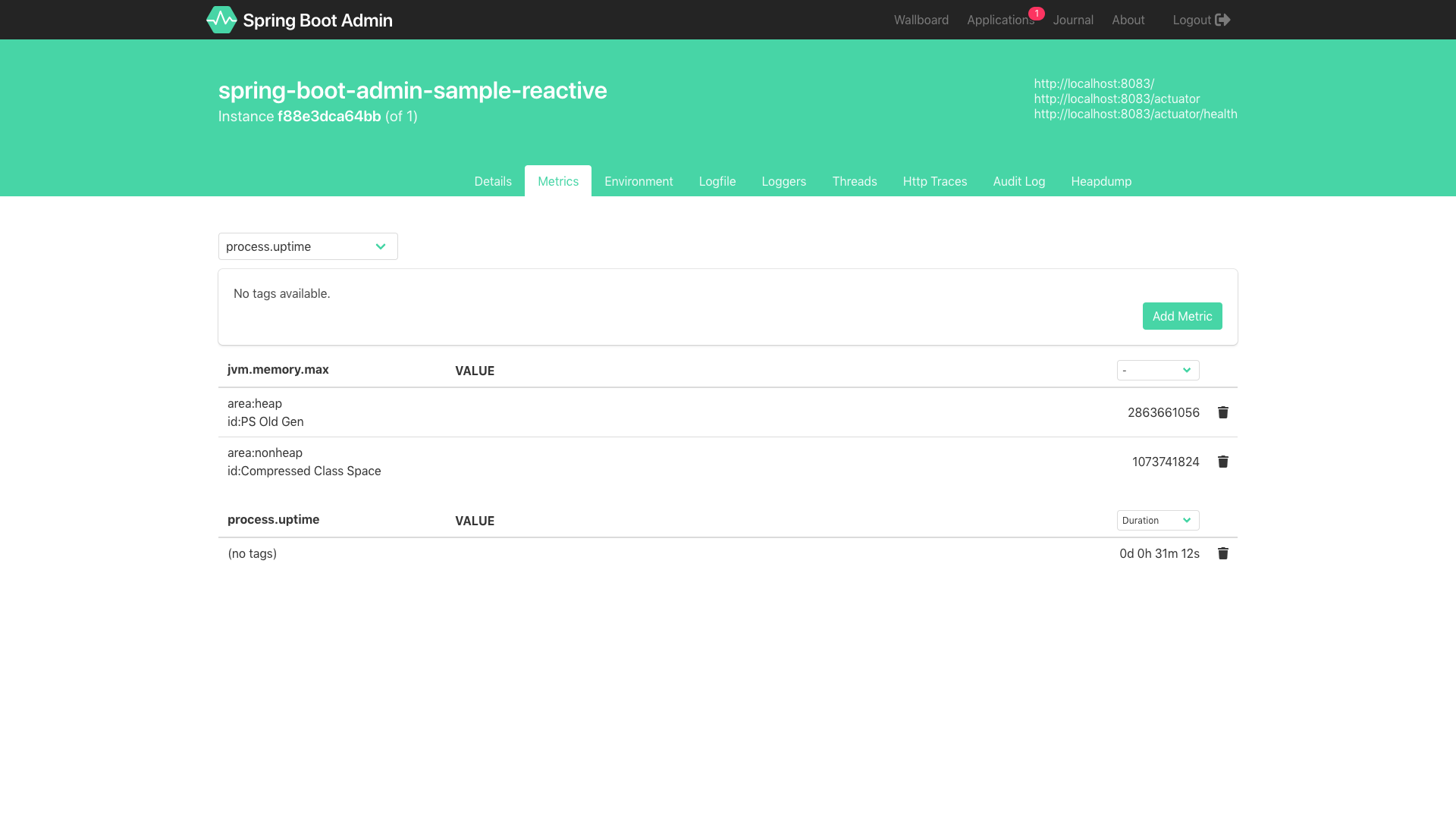Open the Journal page
The image size is (1456, 836).
(x=1073, y=20)
